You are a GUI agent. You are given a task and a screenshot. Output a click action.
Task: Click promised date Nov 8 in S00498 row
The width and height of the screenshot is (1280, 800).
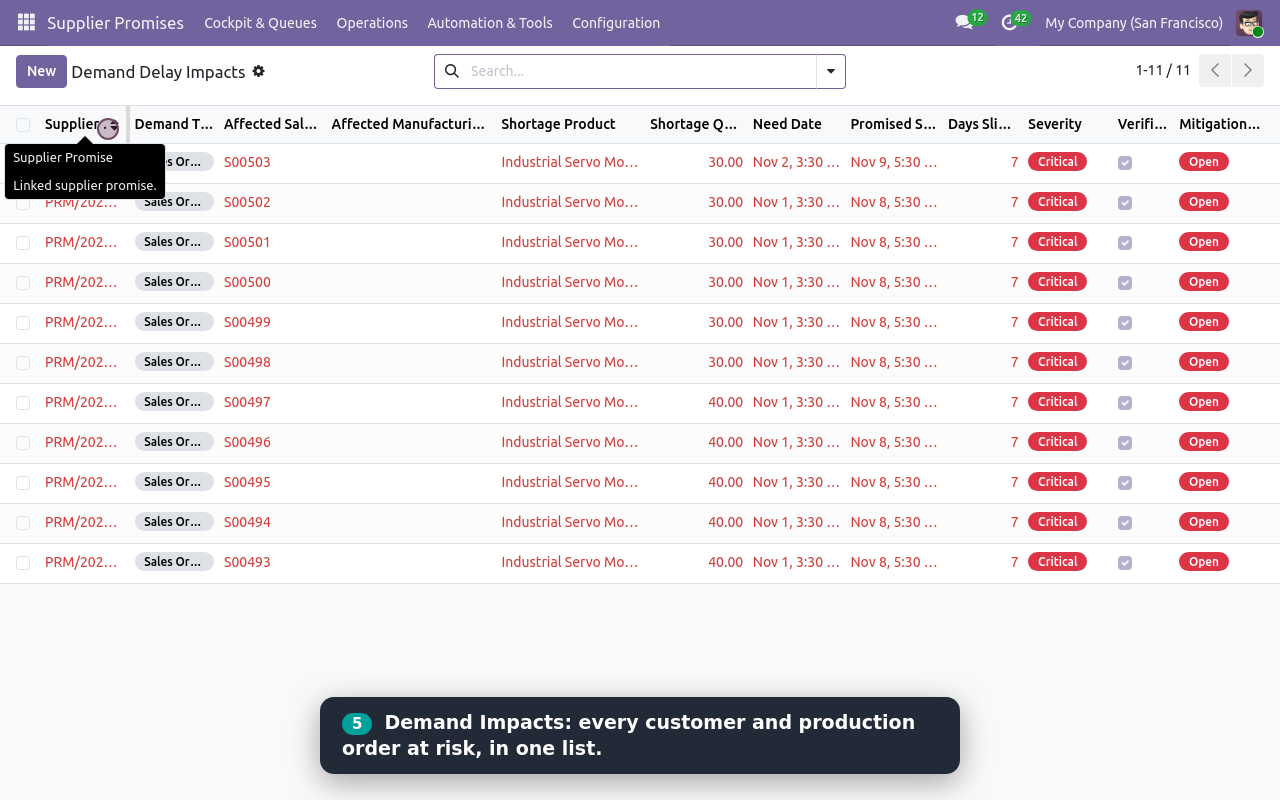coord(894,362)
